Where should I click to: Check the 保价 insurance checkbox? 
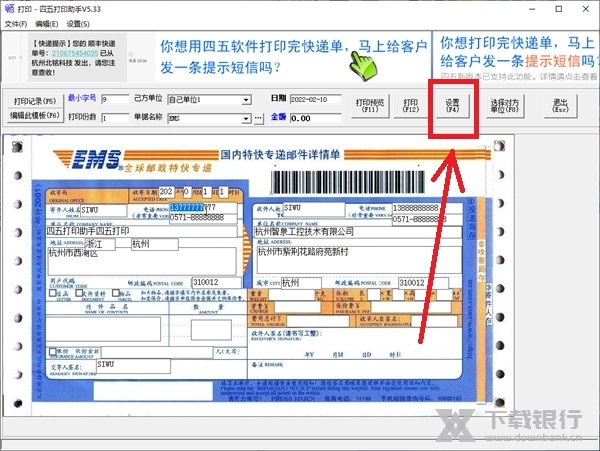click(53, 351)
